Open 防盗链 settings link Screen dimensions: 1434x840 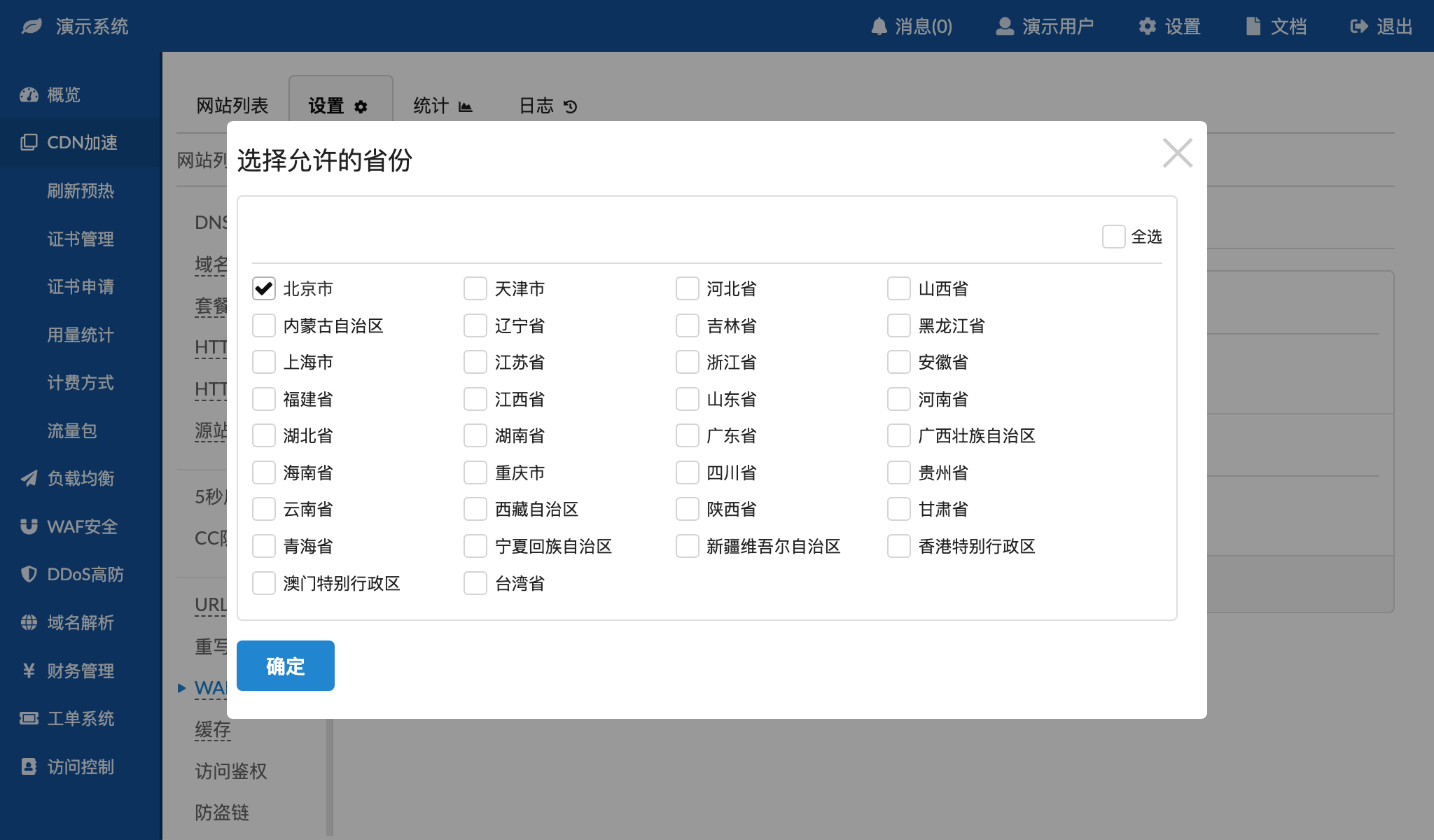click(x=222, y=812)
